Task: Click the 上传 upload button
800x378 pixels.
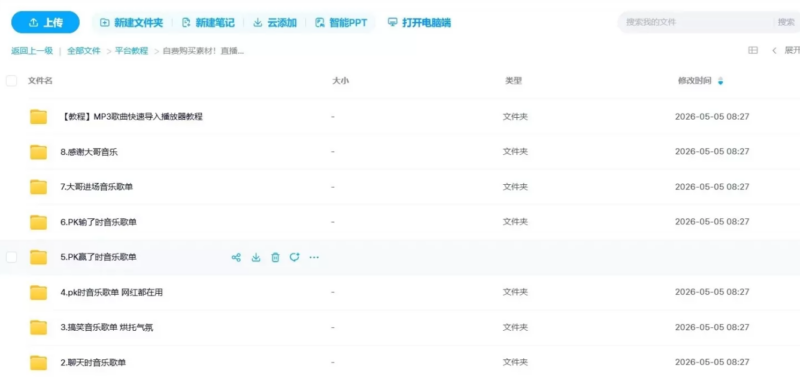Action: (45, 22)
